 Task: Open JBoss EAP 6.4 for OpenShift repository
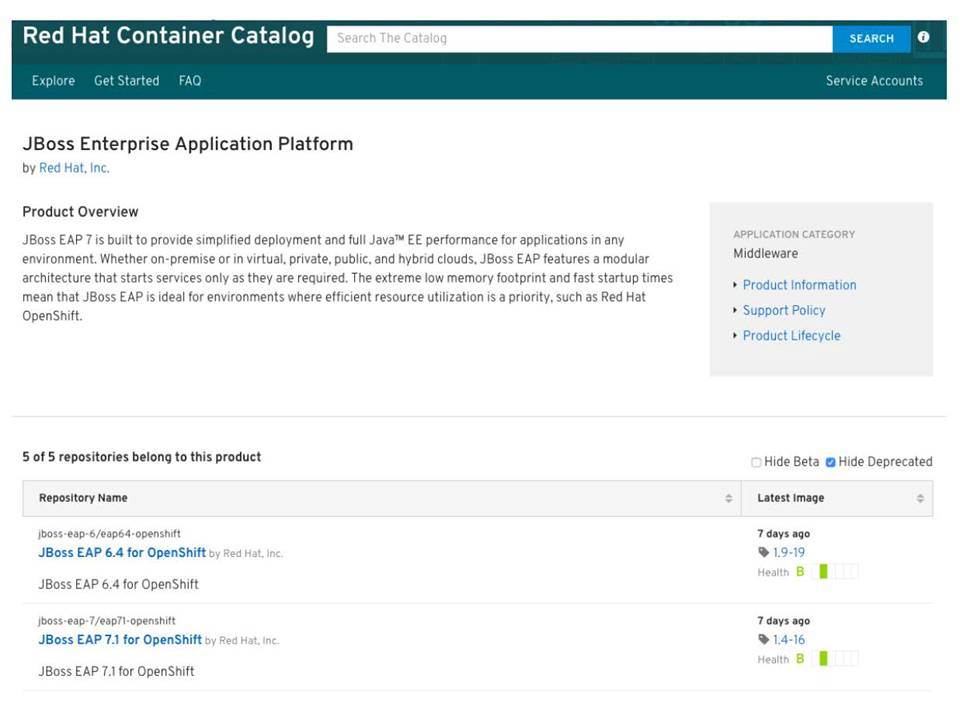tap(122, 552)
